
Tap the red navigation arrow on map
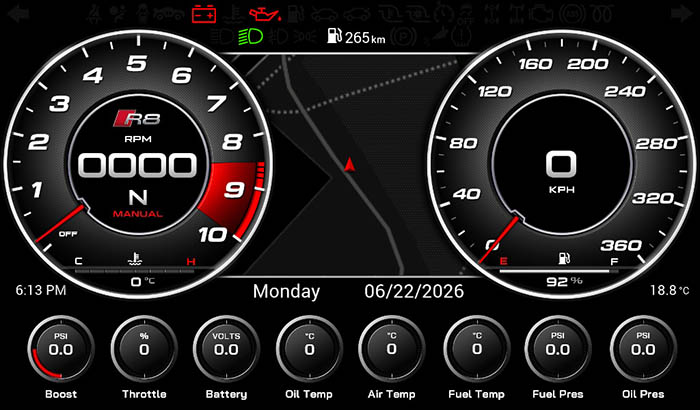click(x=350, y=164)
